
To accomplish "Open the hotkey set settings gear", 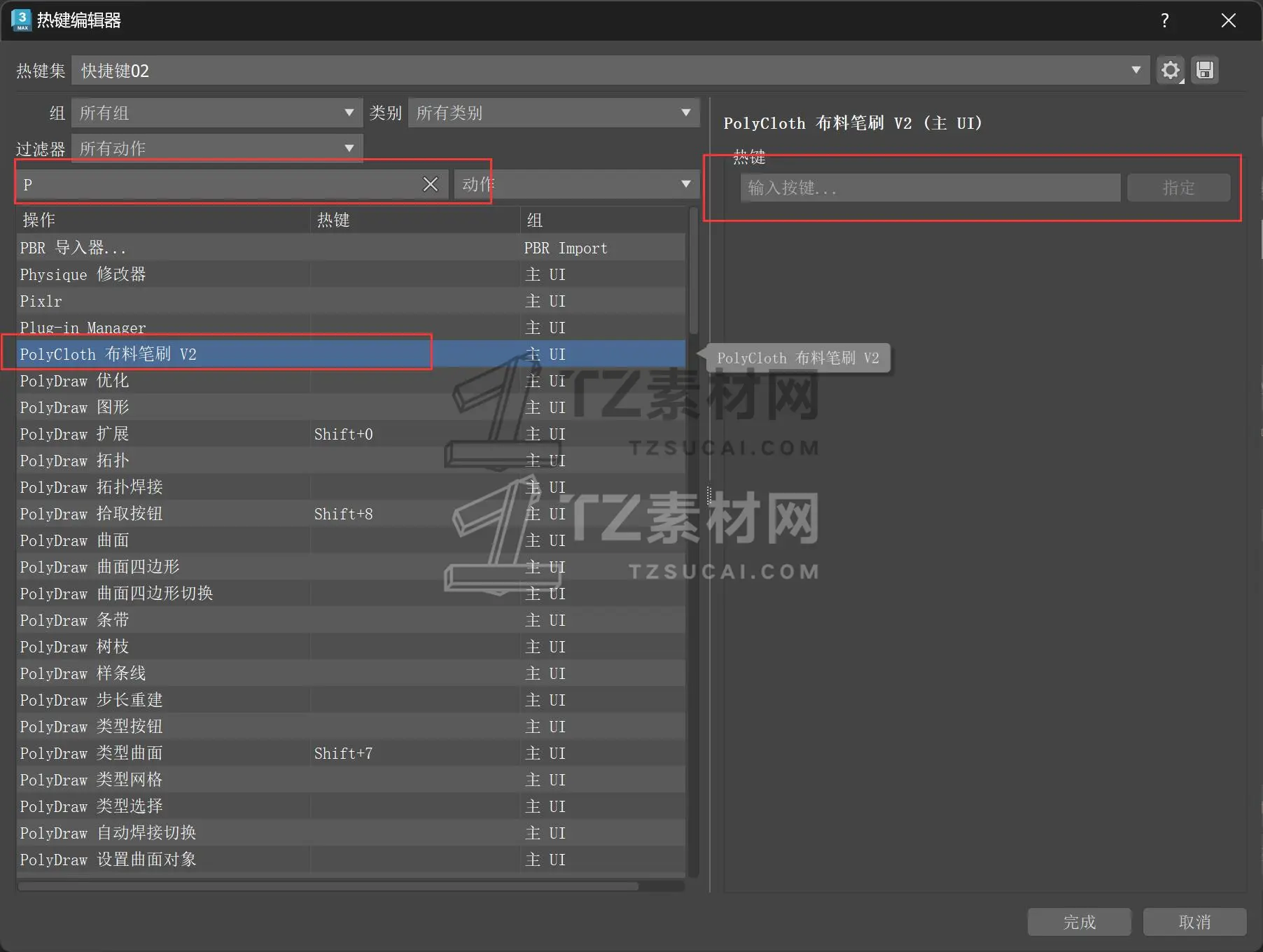I will point(1170,70).
